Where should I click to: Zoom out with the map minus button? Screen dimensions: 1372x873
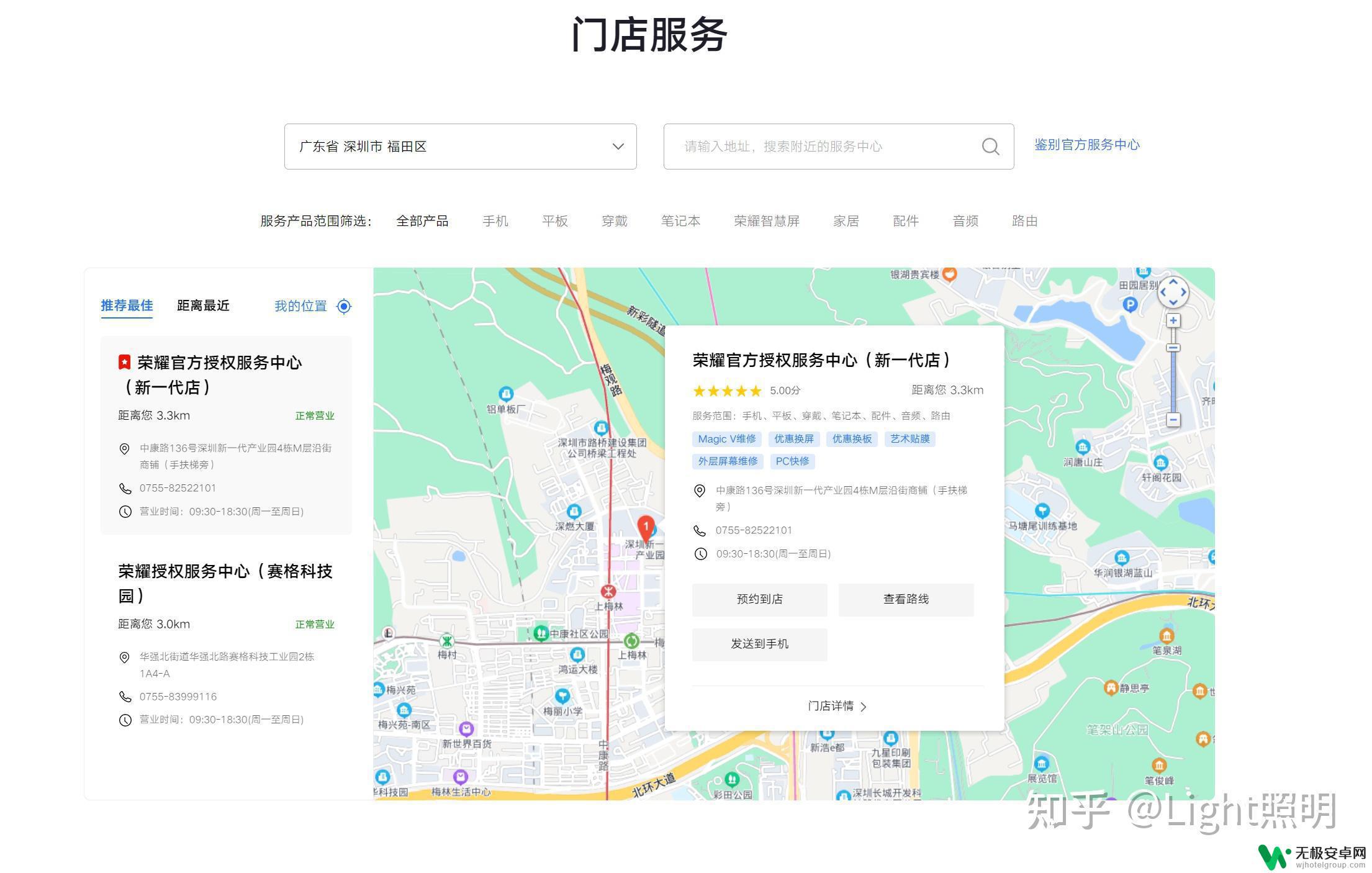tap(1173, 420)
